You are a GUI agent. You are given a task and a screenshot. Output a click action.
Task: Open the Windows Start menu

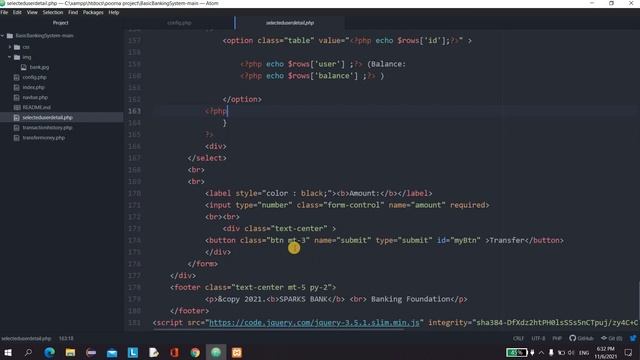7,353
